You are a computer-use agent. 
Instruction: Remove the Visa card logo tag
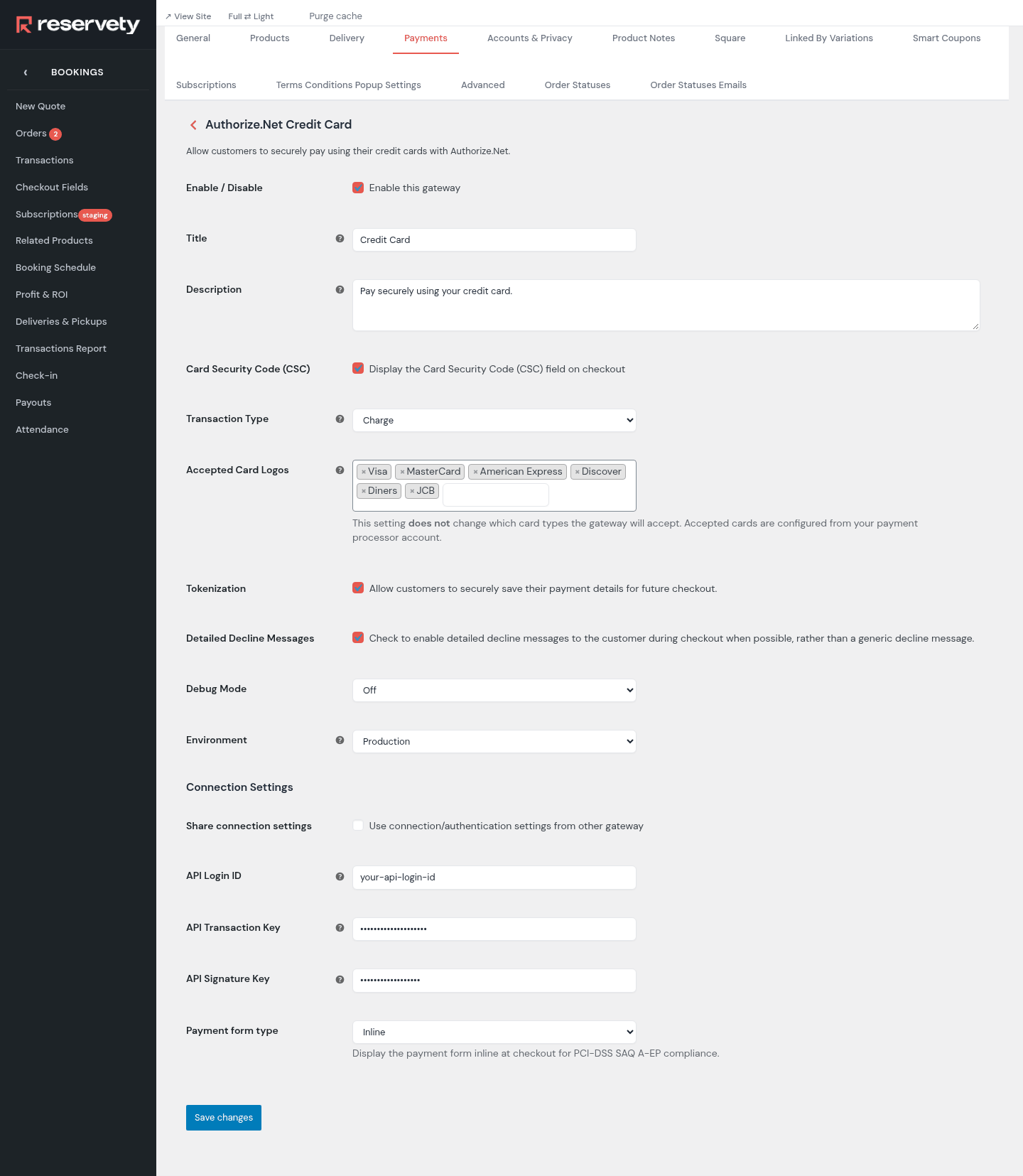point(364,472)
